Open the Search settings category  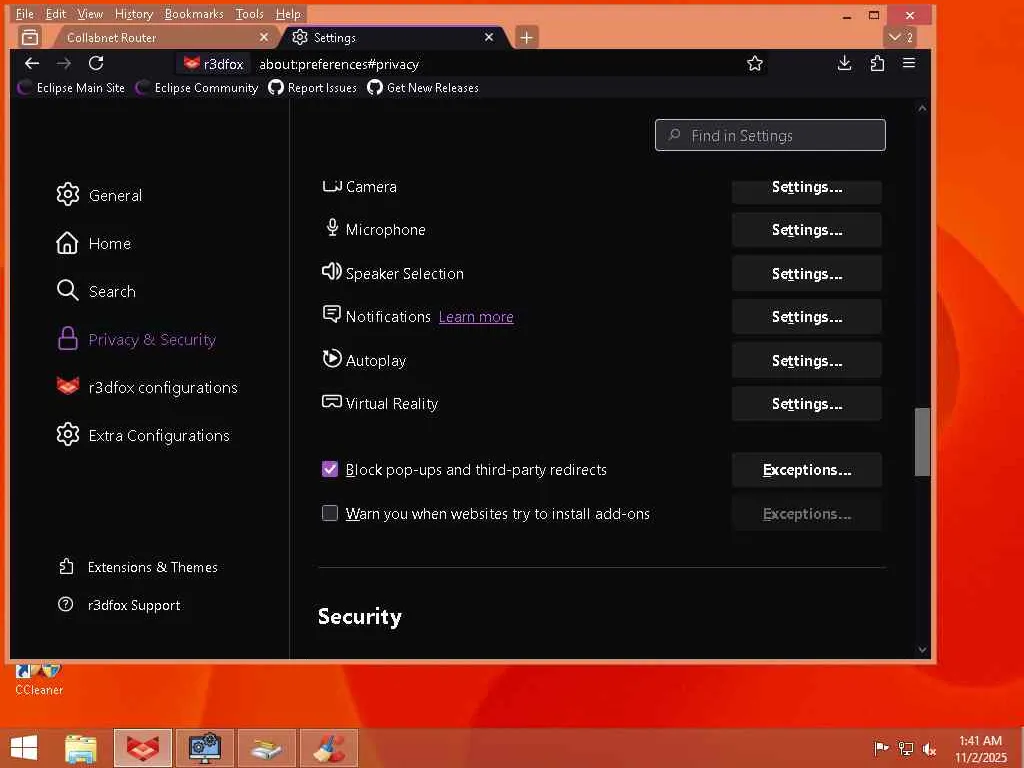(96, 291)
